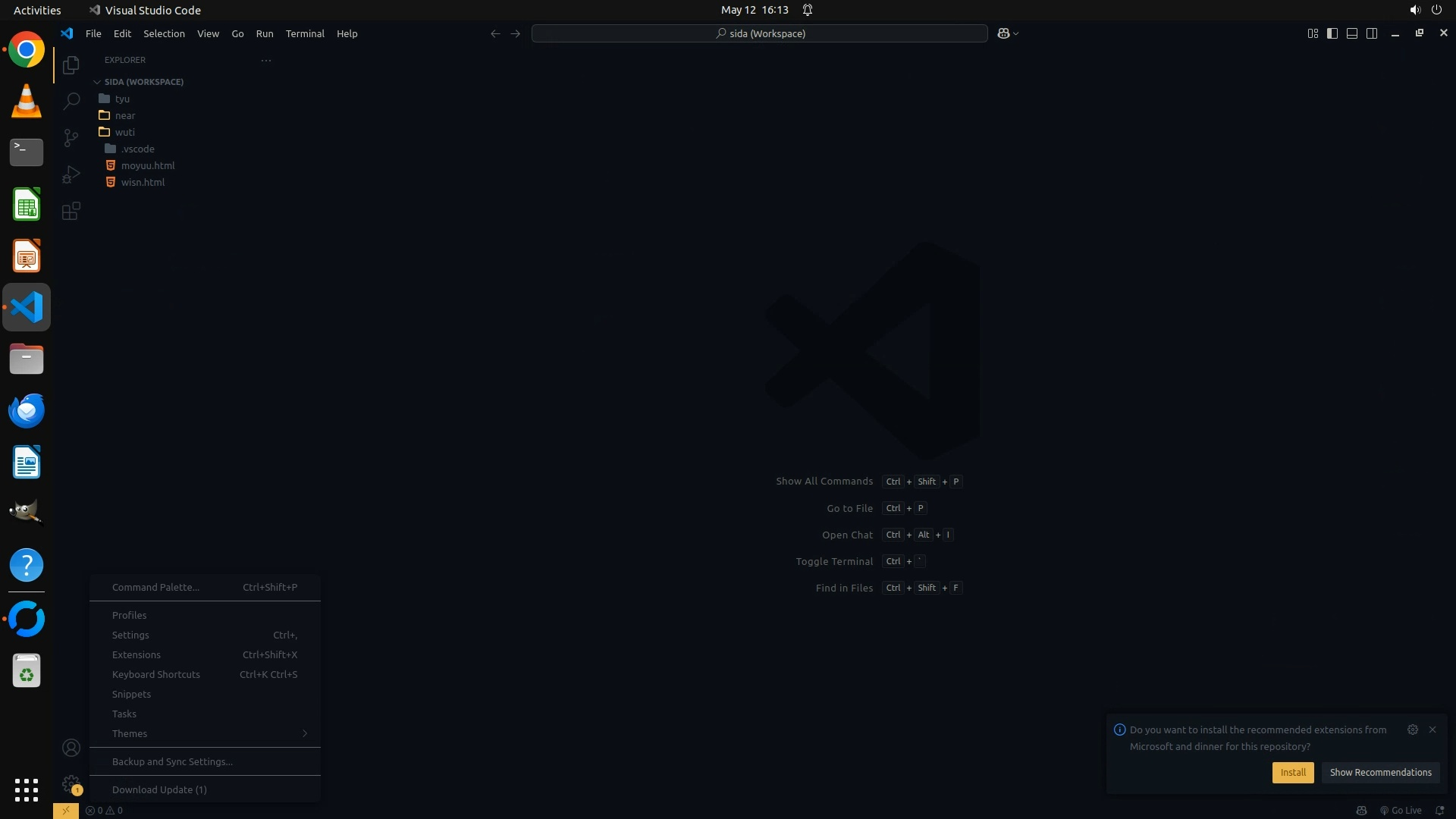The height and width of the screenshot is (819, 1456).
Task: Open Thunderbird from the dock
Action: pos(27,411)
